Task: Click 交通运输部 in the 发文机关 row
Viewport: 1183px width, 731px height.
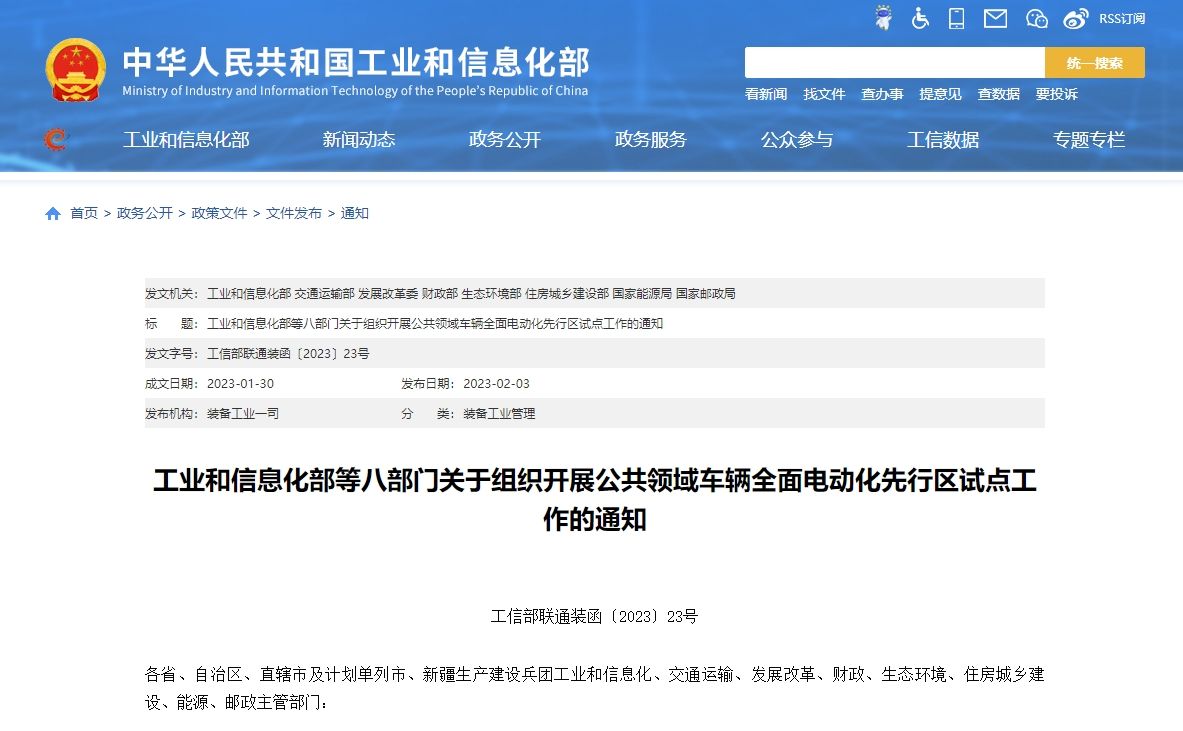Action: click(x=324, y=293)
